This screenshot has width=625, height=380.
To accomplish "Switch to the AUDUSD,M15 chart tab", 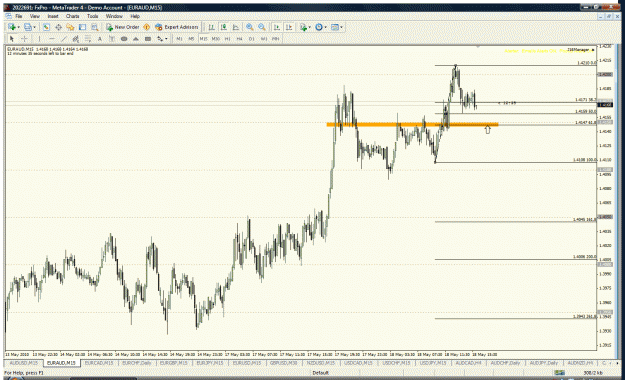I will (24, 363).
